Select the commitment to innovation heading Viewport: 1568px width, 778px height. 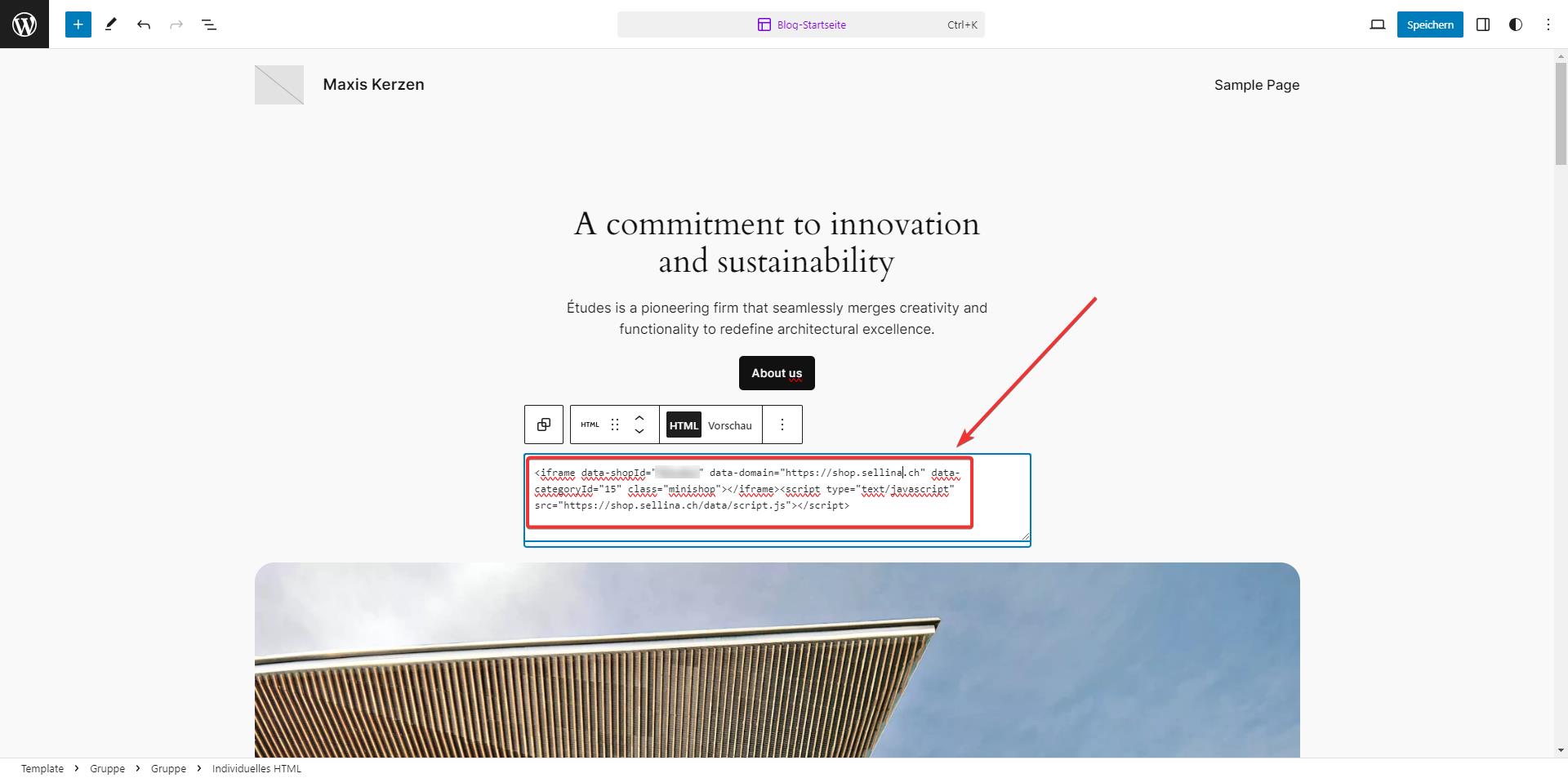pyautogui.click(x=777, y=242)
